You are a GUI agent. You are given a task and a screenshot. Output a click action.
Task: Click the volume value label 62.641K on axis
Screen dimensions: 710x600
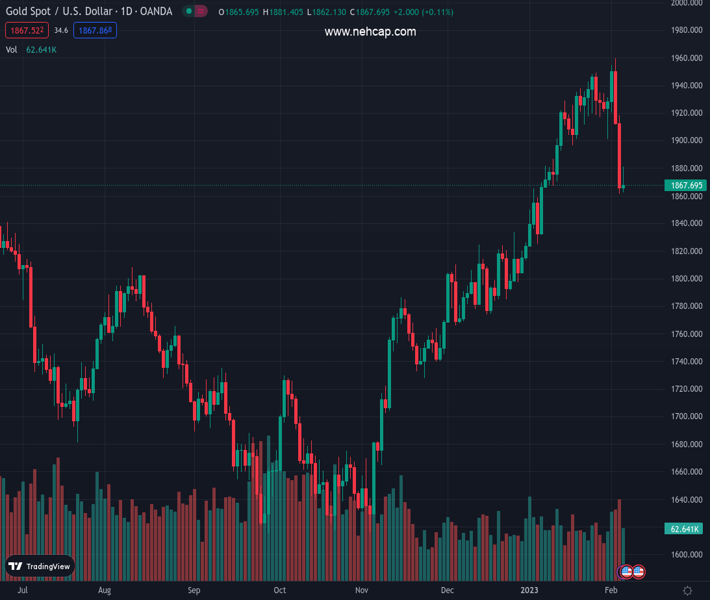coord(685,528)
